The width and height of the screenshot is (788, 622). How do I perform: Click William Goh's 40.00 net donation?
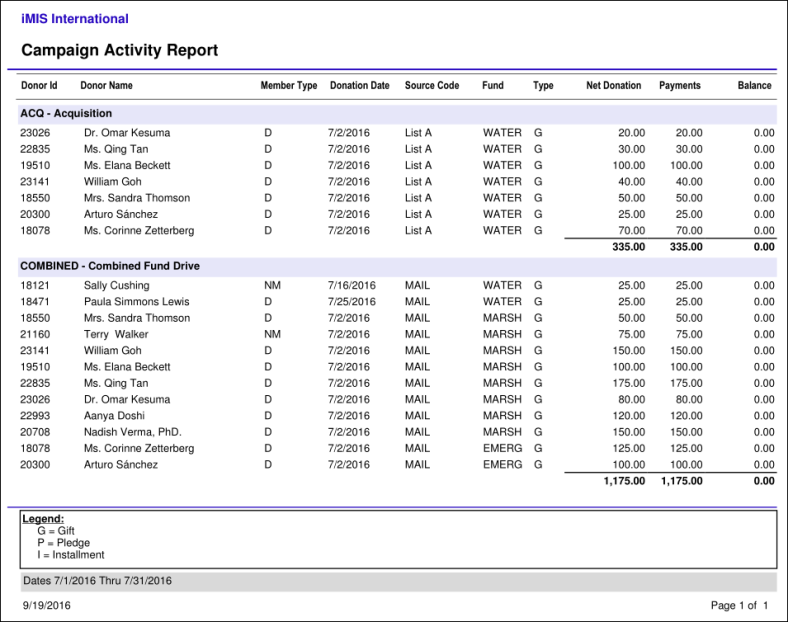pos(632,182)
